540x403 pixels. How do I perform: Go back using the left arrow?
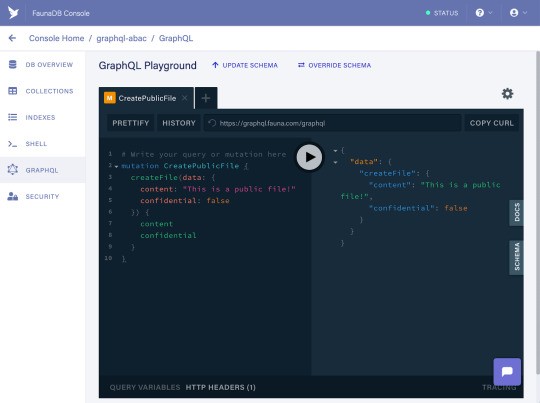(12, 38)
